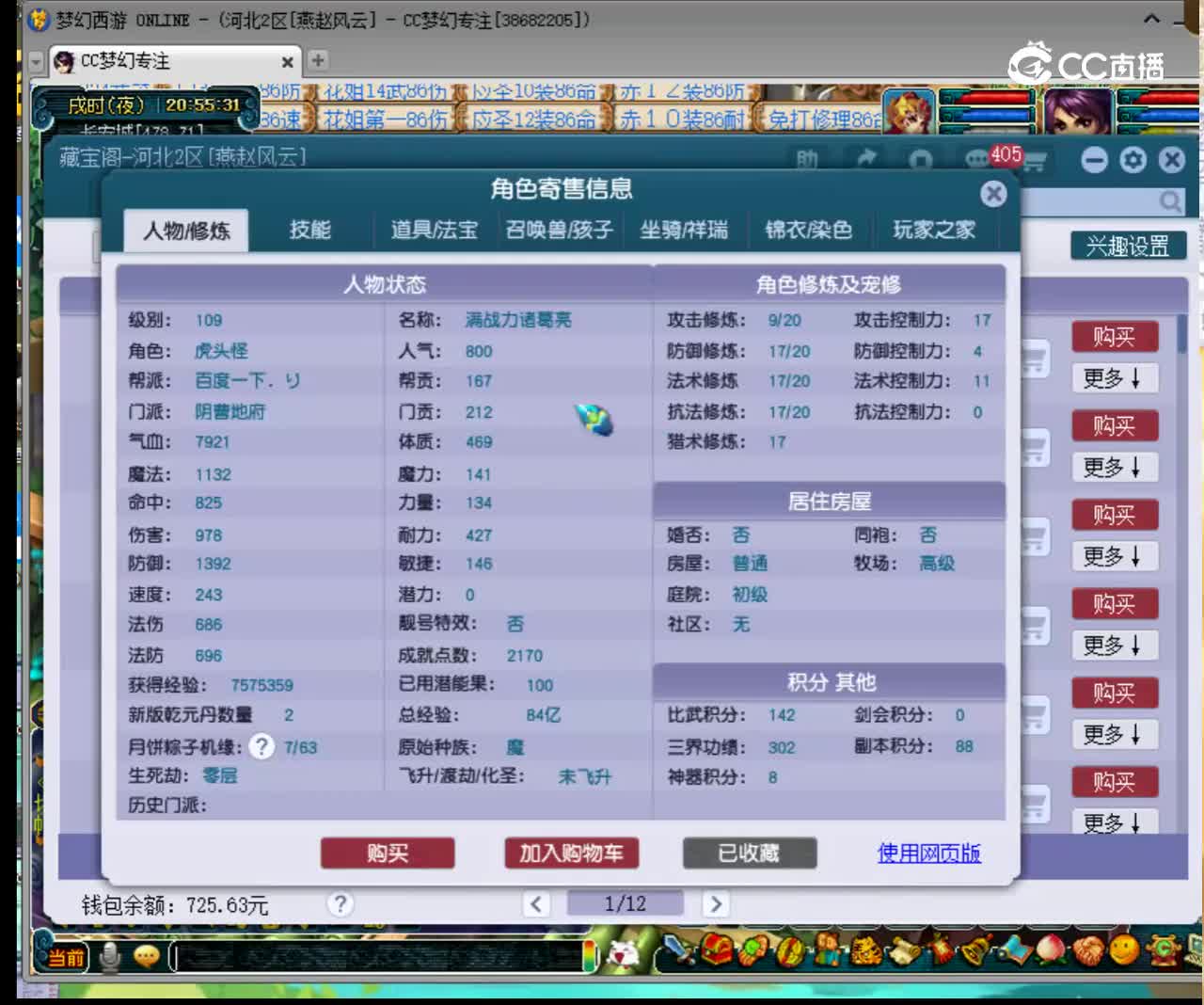Collapse title bar using the up chevron
Viewport: 1204px width, 1005px height.
1151,19
